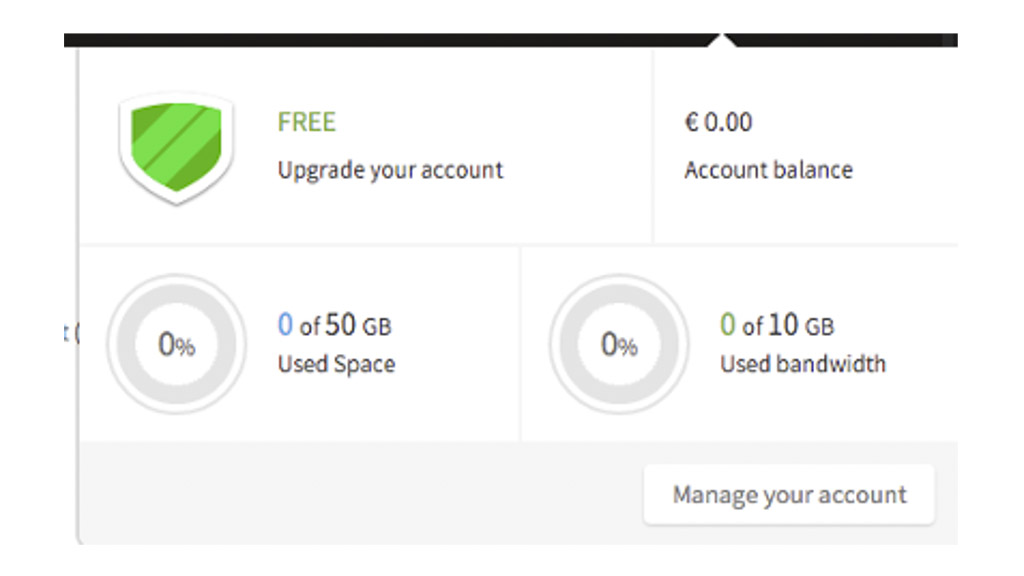The image size is (1024, 576).
Task: Open the Upgrade your account link
Action: coord(390,170)
